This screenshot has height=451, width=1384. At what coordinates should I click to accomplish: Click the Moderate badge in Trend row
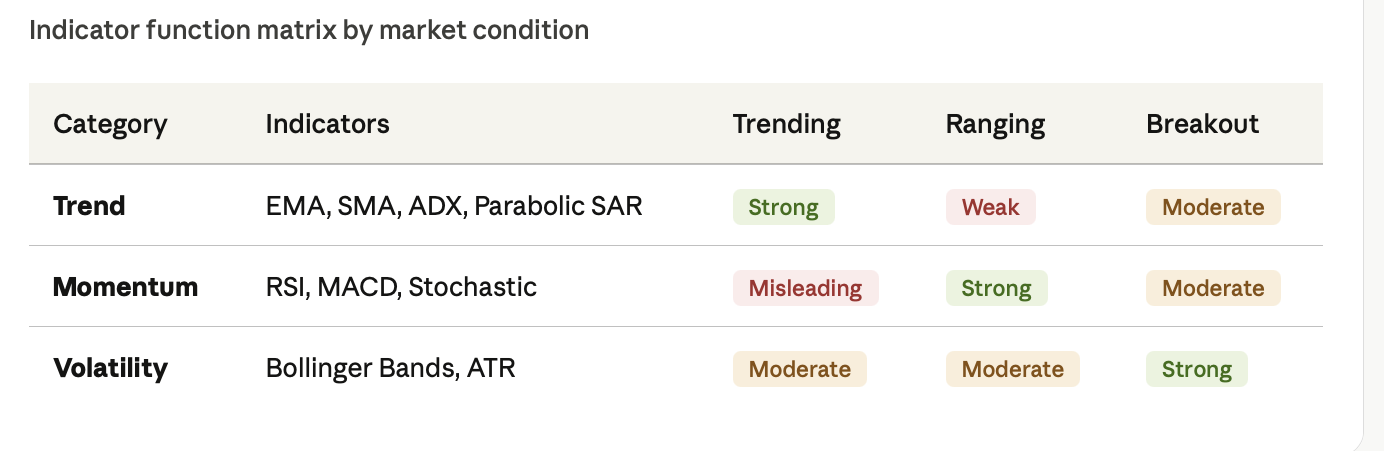(1213, 207)
